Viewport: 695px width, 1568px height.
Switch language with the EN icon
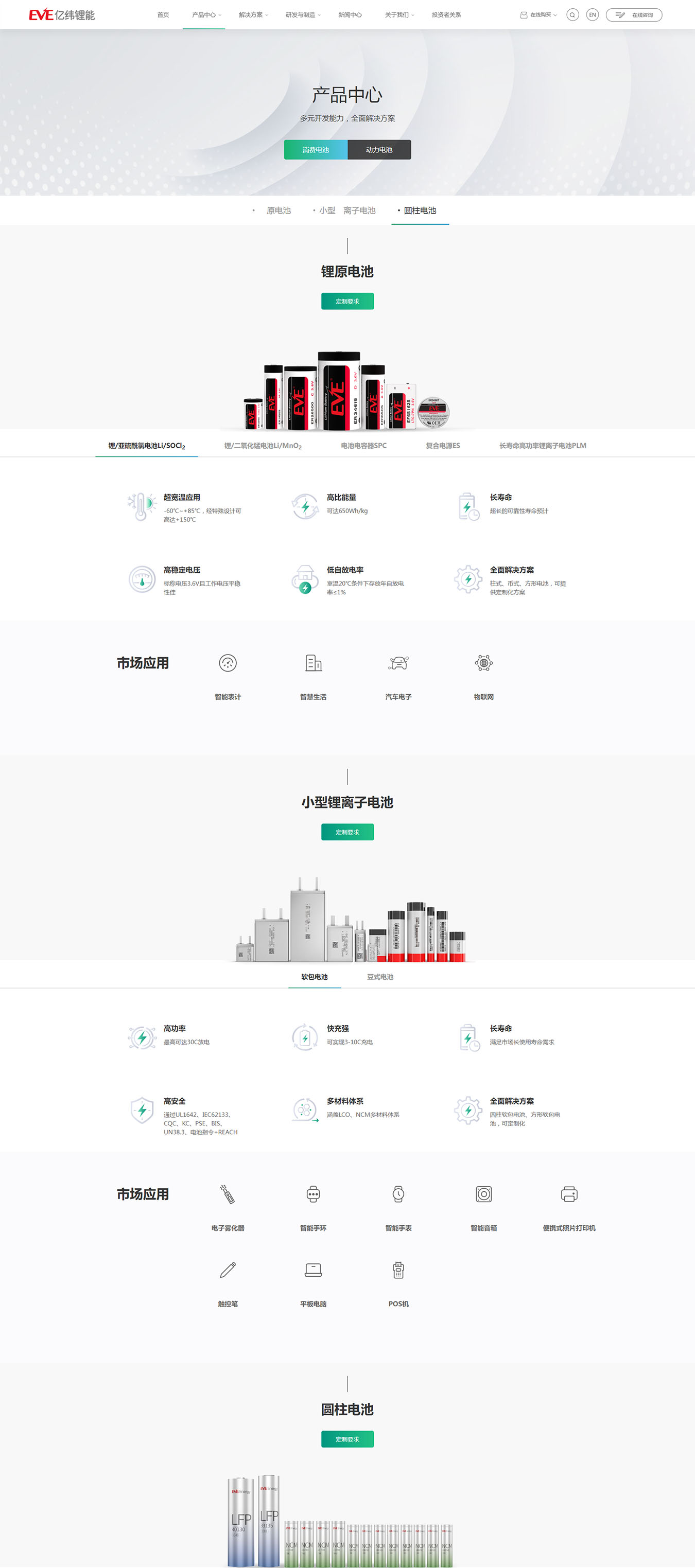coord(592,15)
